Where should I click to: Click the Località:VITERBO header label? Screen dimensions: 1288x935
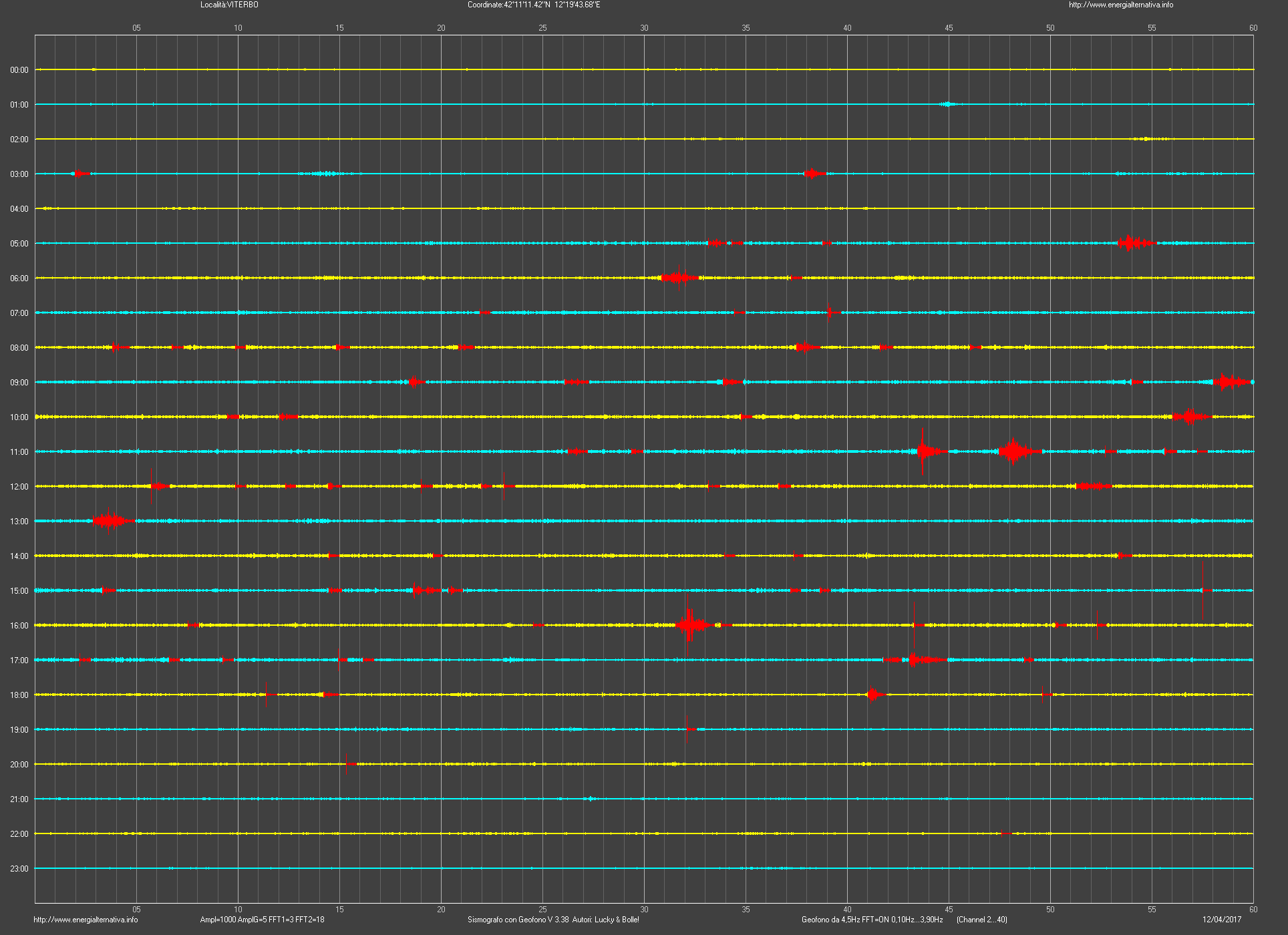click(x=229, y=5)
